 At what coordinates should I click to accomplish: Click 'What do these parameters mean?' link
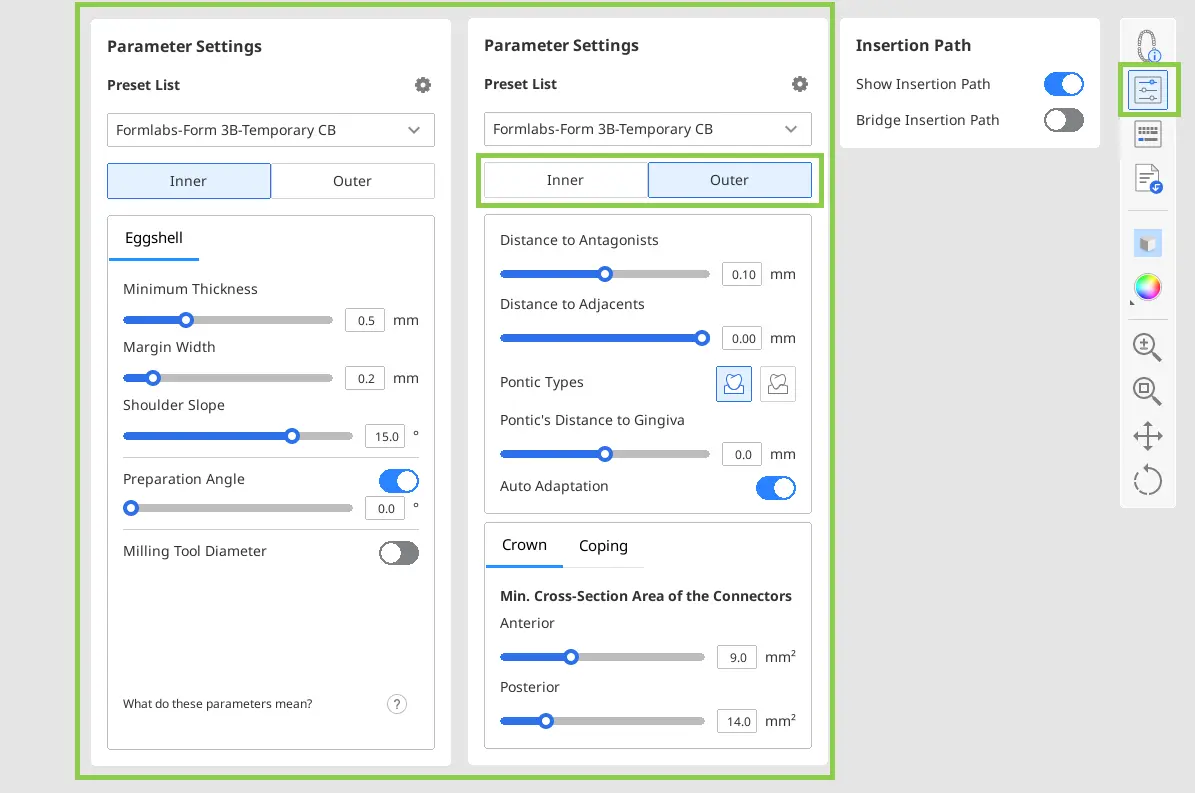[x=218, y=704]
